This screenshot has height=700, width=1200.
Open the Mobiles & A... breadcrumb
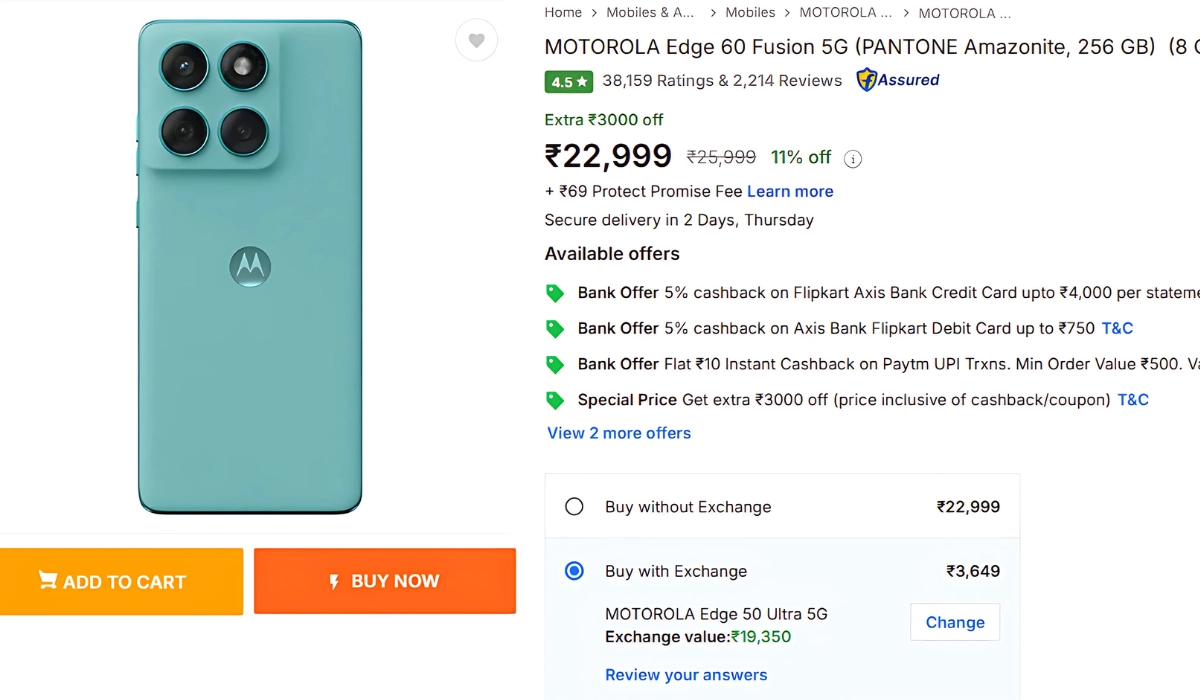pos(650,13)
